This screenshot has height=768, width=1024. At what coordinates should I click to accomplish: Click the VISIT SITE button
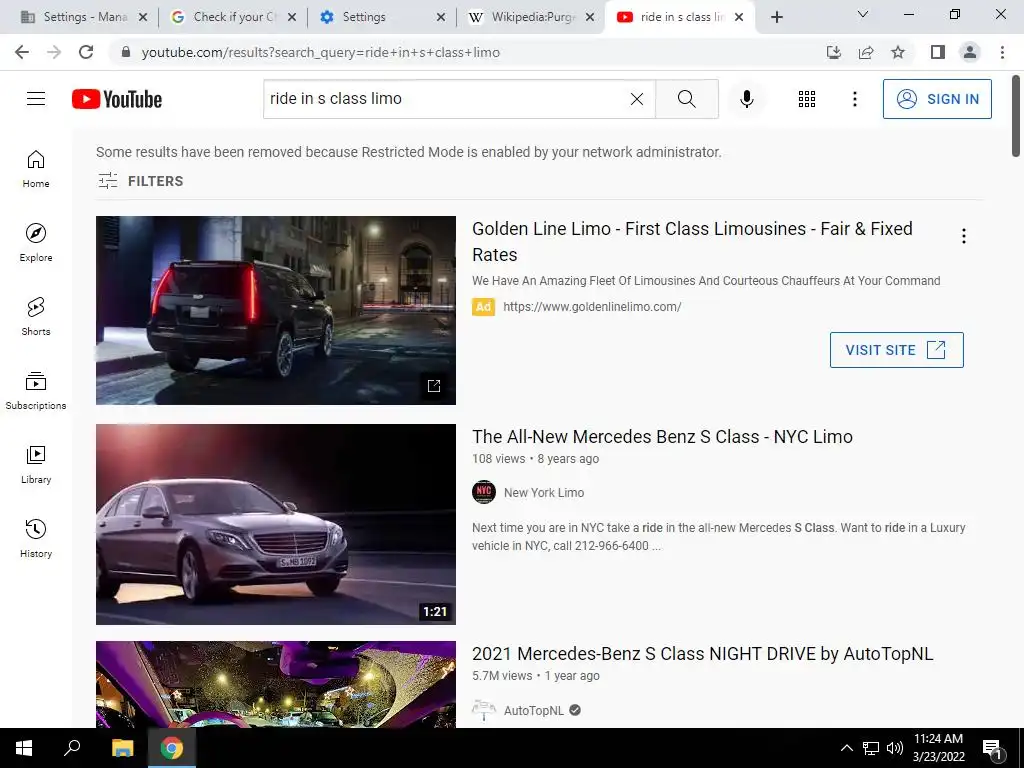pos(896,350)
